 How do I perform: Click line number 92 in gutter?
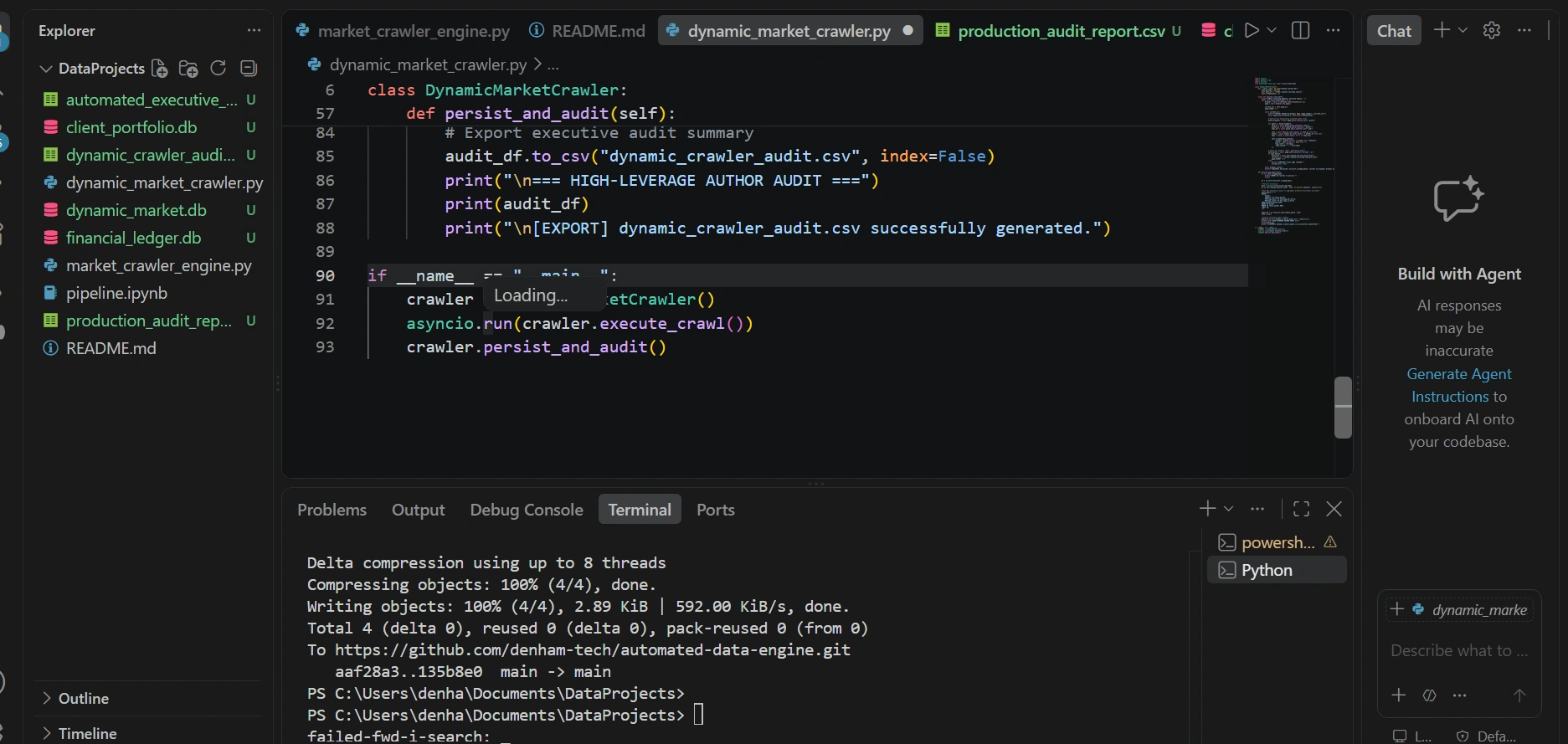(x=325, y=323)
